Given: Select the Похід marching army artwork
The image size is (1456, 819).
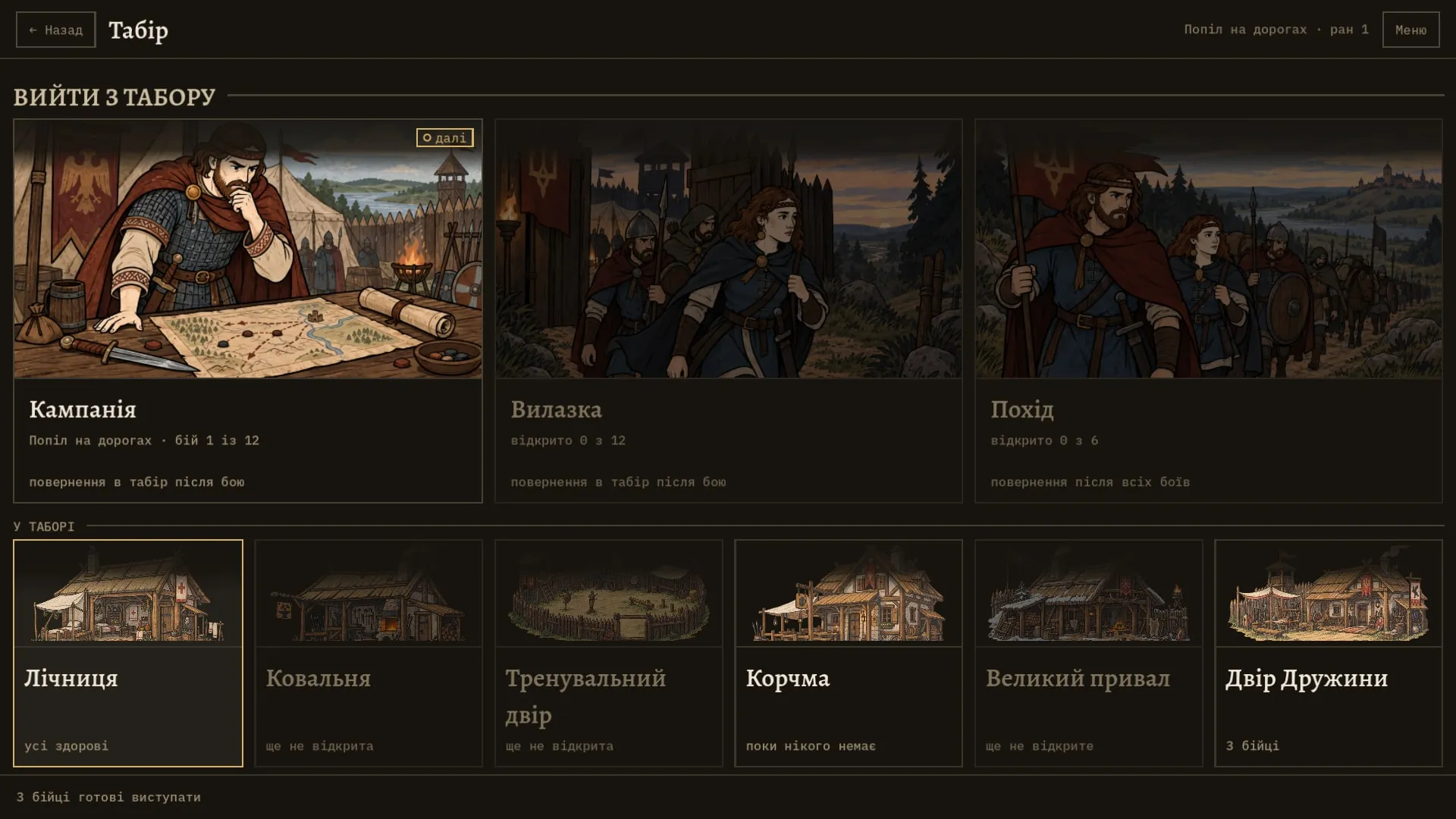Looking at the screenshot, I should pyautogui.click(x=1209, y=249).
